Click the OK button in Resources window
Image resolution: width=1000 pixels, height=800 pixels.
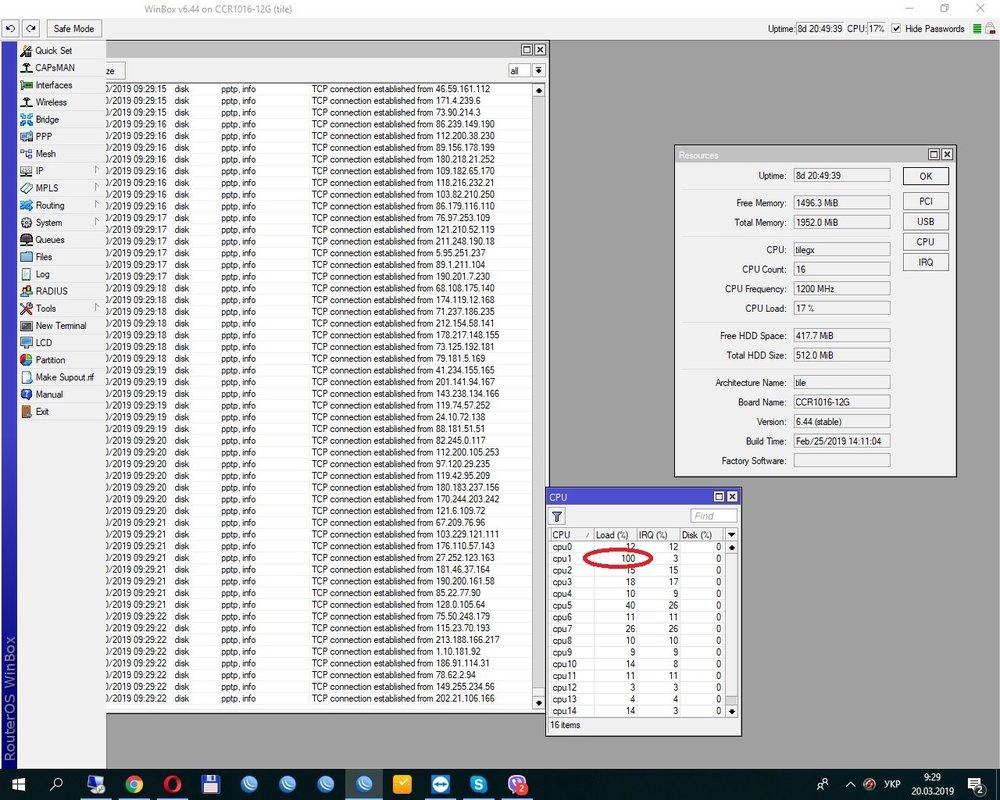point(925,176)
